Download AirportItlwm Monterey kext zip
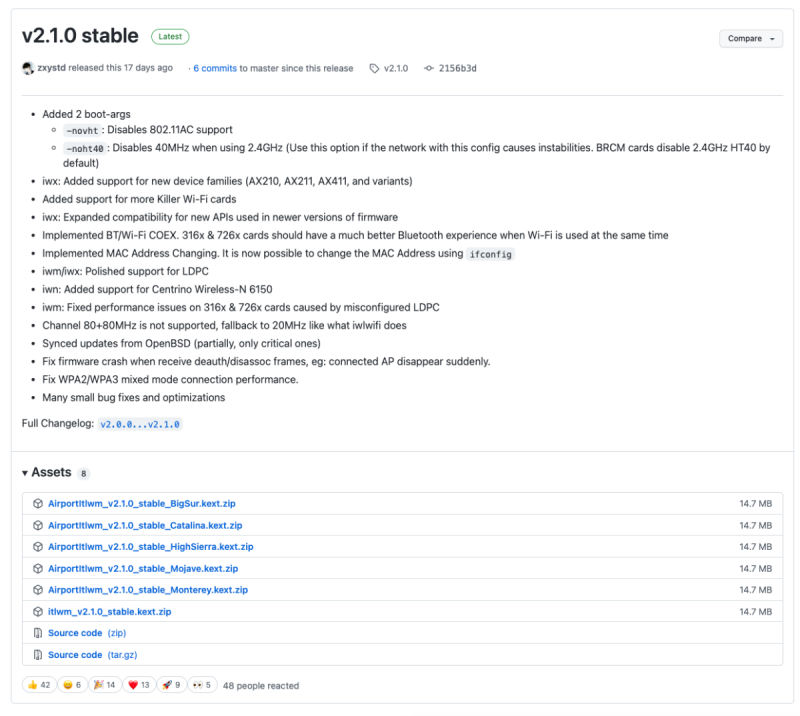 (x=147, y=590)
